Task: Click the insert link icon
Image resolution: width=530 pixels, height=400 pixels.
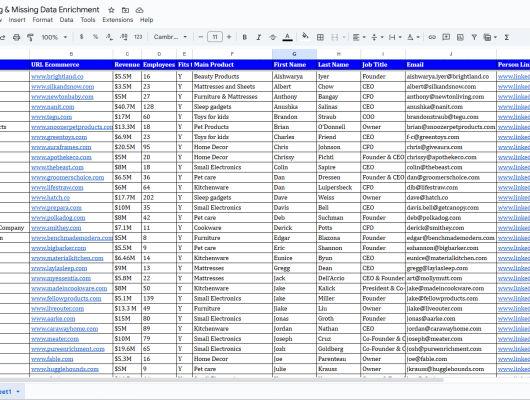Action: (x=432, y=37)
